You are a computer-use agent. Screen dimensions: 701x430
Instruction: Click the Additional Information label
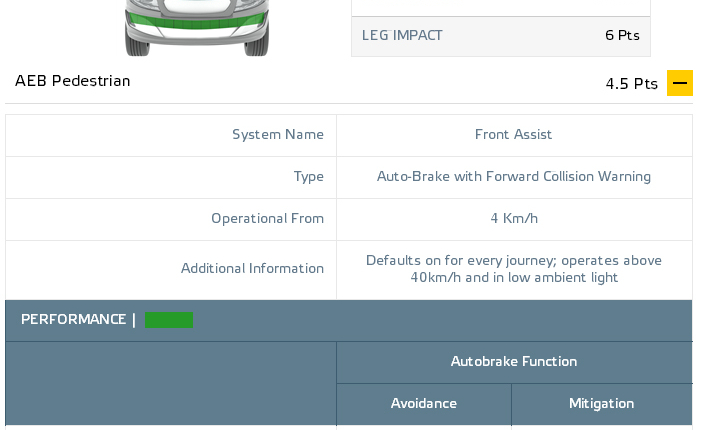click(252, 269)
